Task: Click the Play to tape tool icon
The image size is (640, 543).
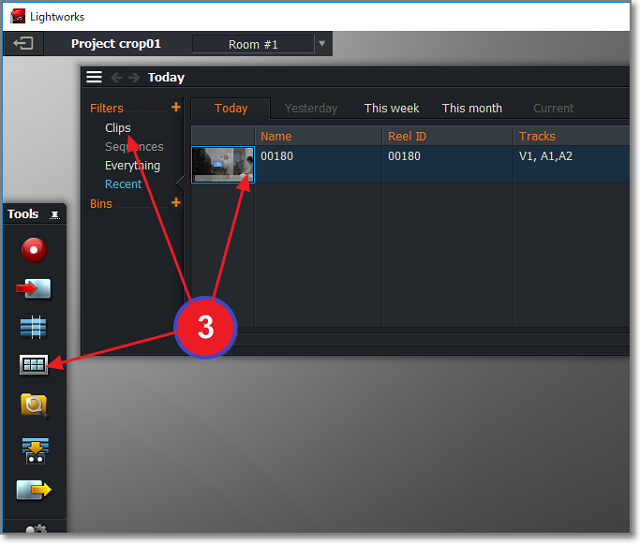Action: (34, 449)
